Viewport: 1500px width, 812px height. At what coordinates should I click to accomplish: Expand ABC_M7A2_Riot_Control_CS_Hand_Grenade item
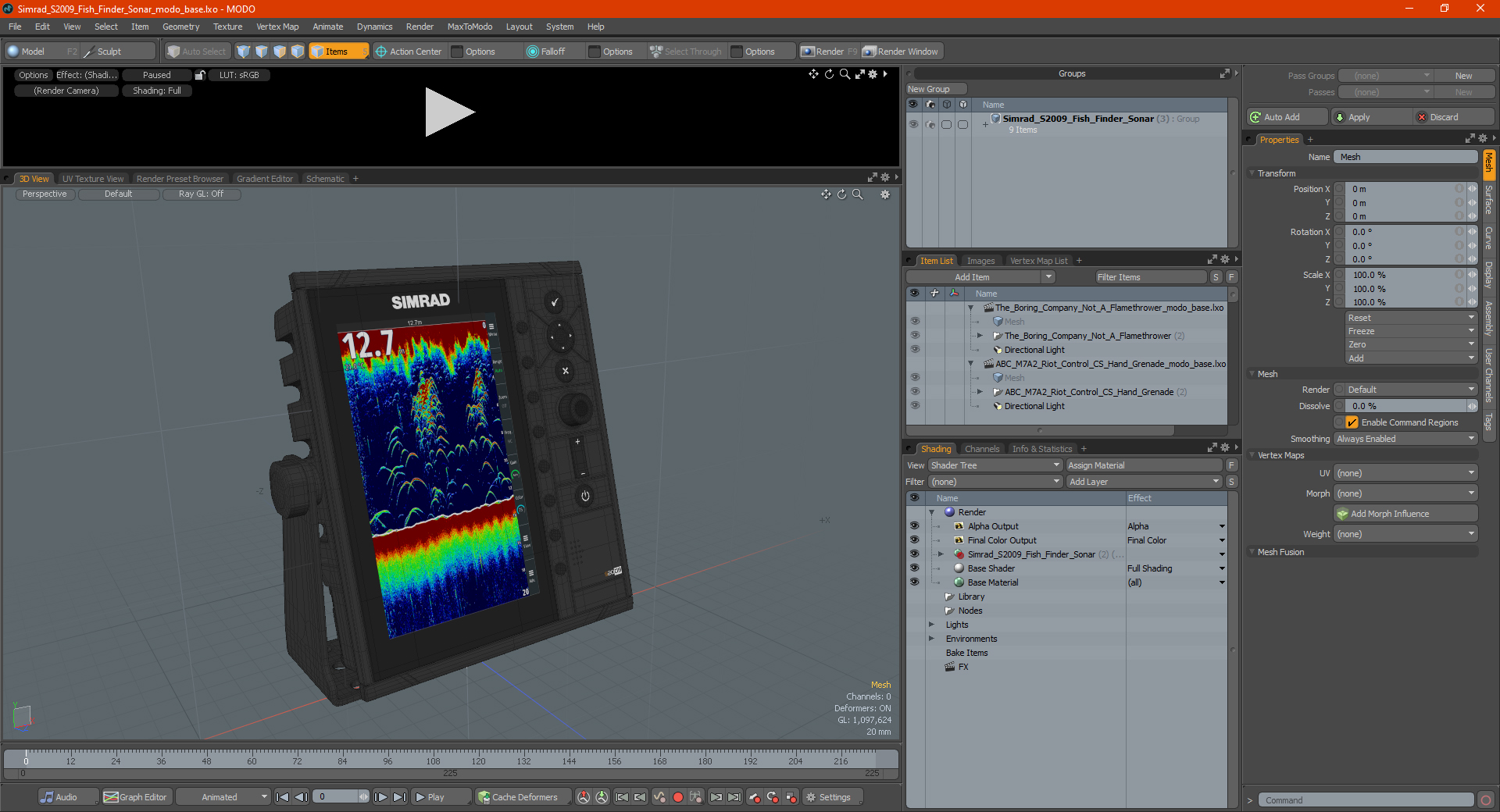point(980,392)
